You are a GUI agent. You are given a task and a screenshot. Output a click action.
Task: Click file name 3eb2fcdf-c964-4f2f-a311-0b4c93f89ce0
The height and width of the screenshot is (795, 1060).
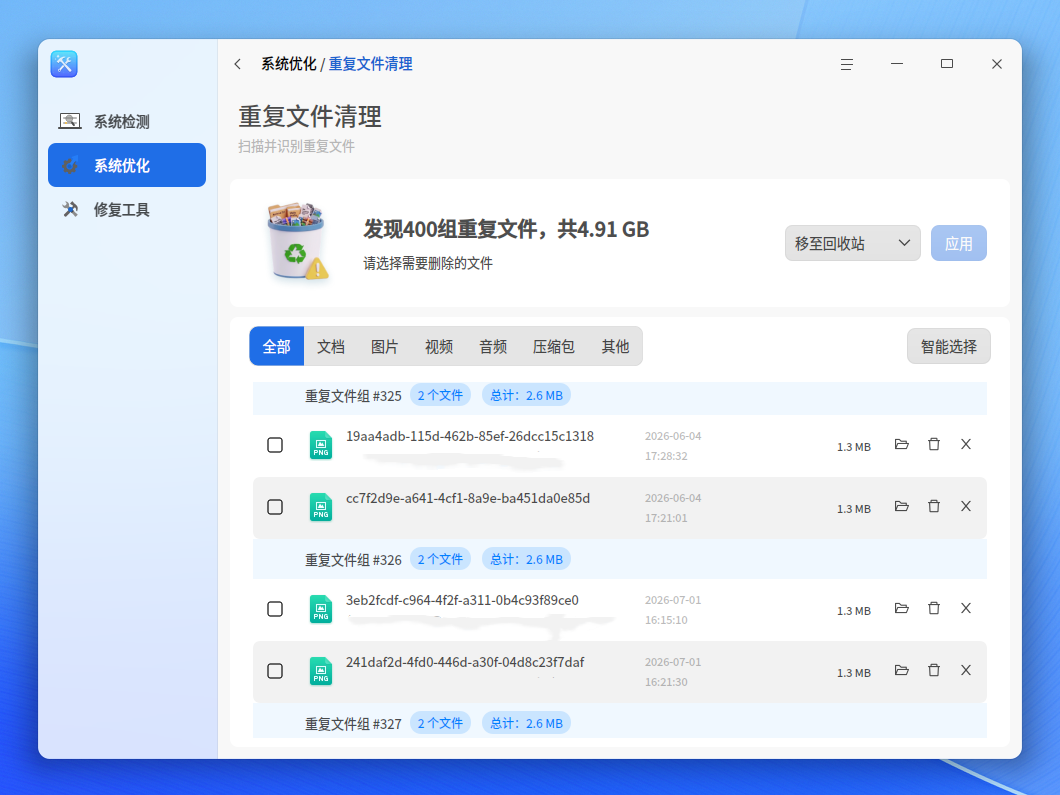click(462, 600)
